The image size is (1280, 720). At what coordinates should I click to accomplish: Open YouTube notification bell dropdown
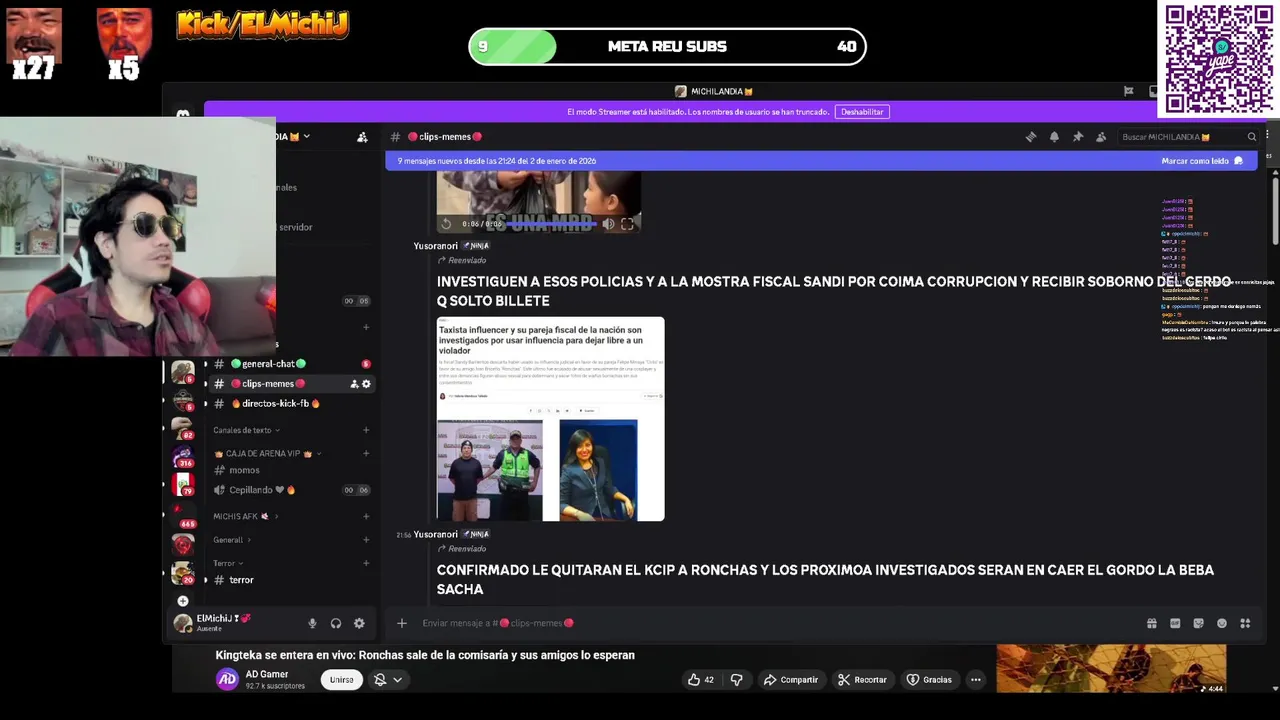click(387, 680)
